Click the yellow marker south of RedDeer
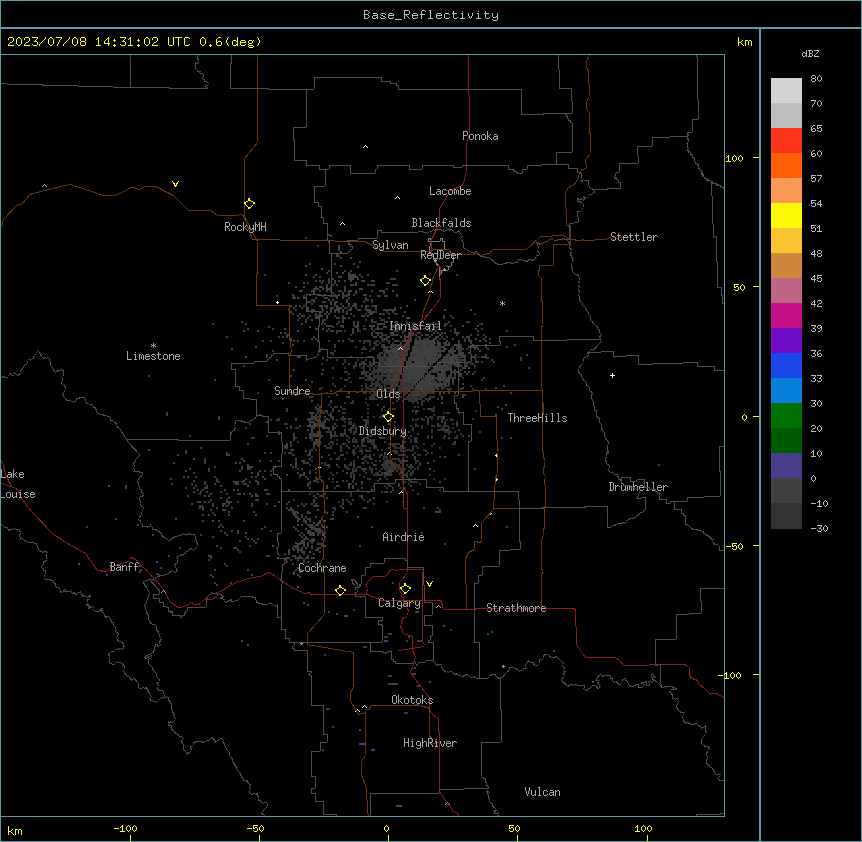The height and width of the screenshot is (842, 862). [x=426, y=281]
